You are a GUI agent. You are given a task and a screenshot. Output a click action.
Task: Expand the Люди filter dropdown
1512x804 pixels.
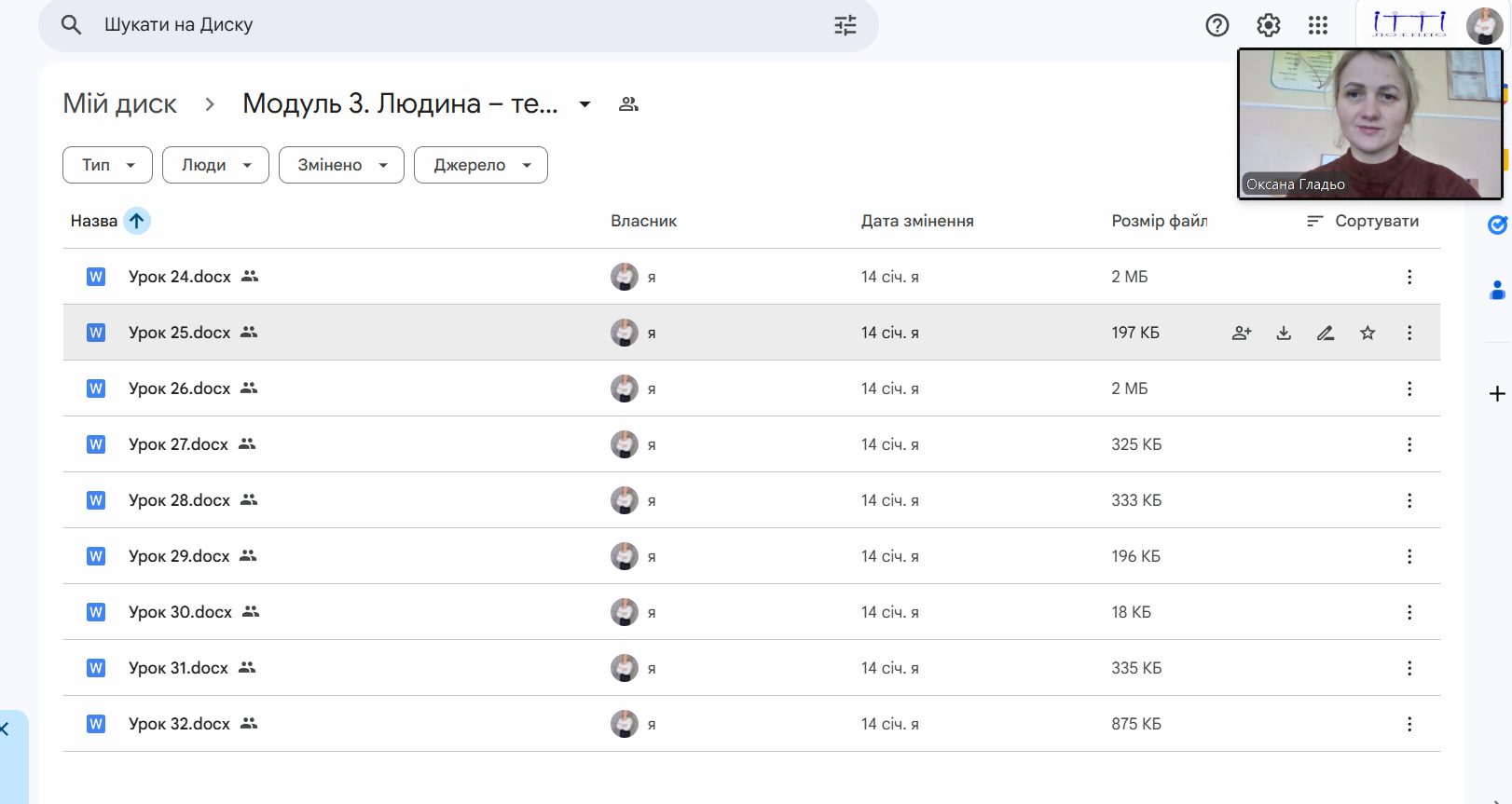pos(215,165)
